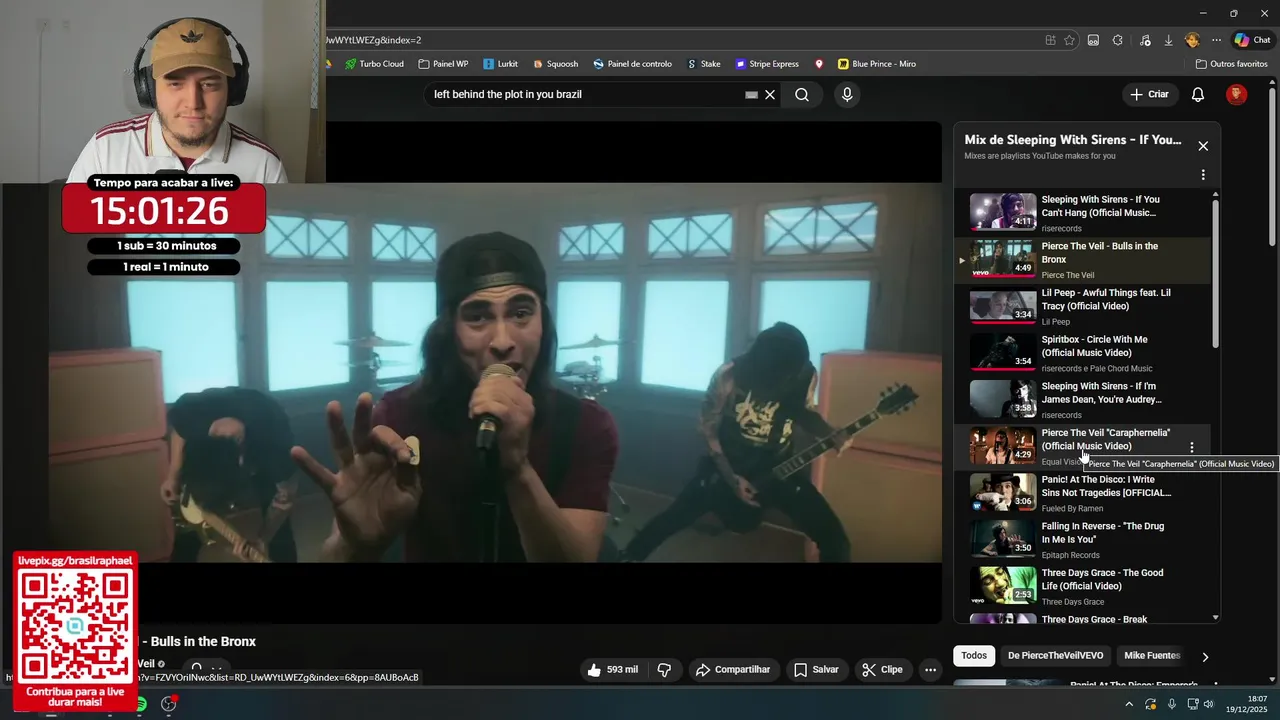Open browser screenshot/collections icon

coord(1093,40)
